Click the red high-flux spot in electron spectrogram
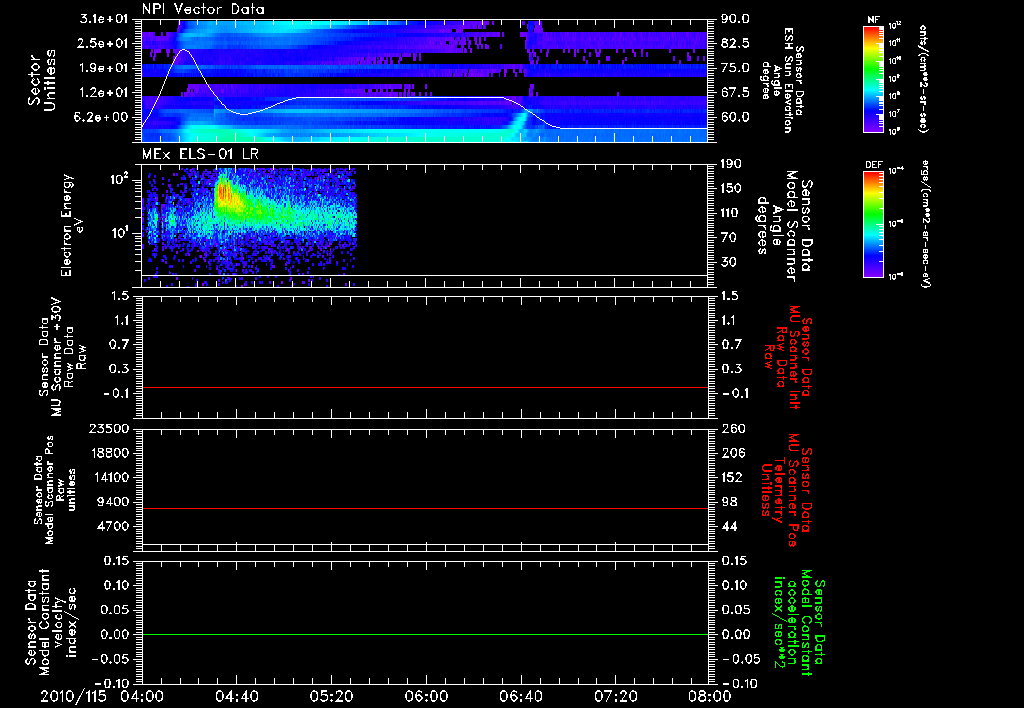Image resolution: width=1024 pixels, height=708 pixels. pyautogui.click(x=223, y=193)
